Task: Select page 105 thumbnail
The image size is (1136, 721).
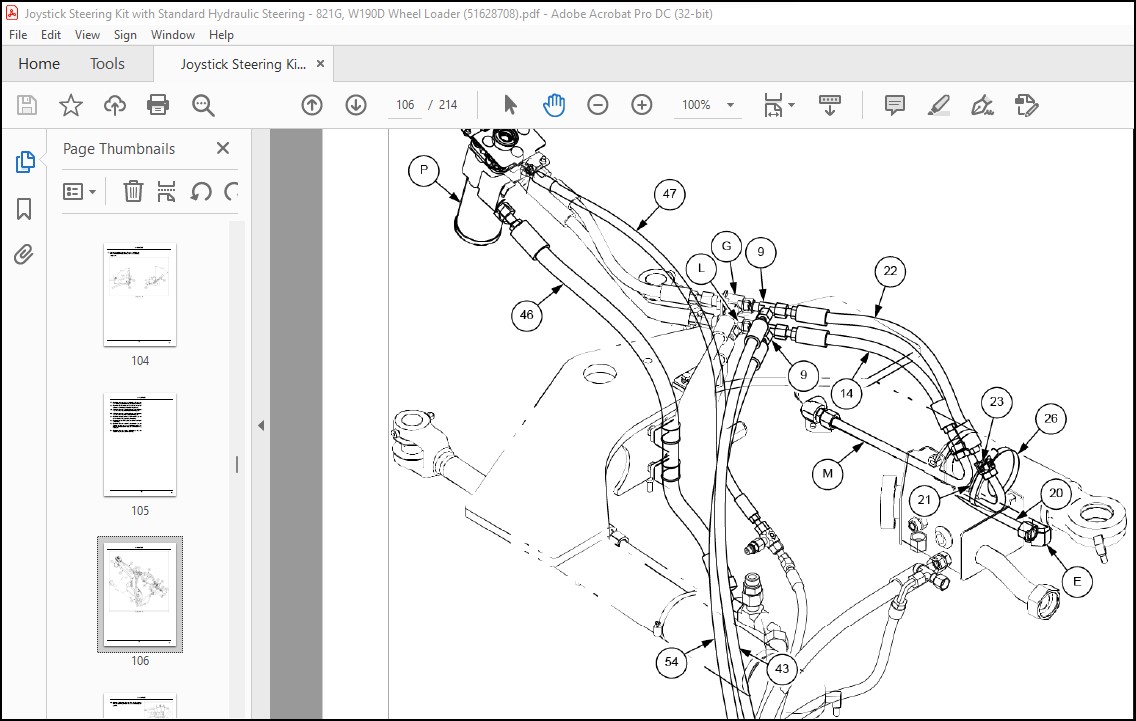Action: (x=140, y=444)
